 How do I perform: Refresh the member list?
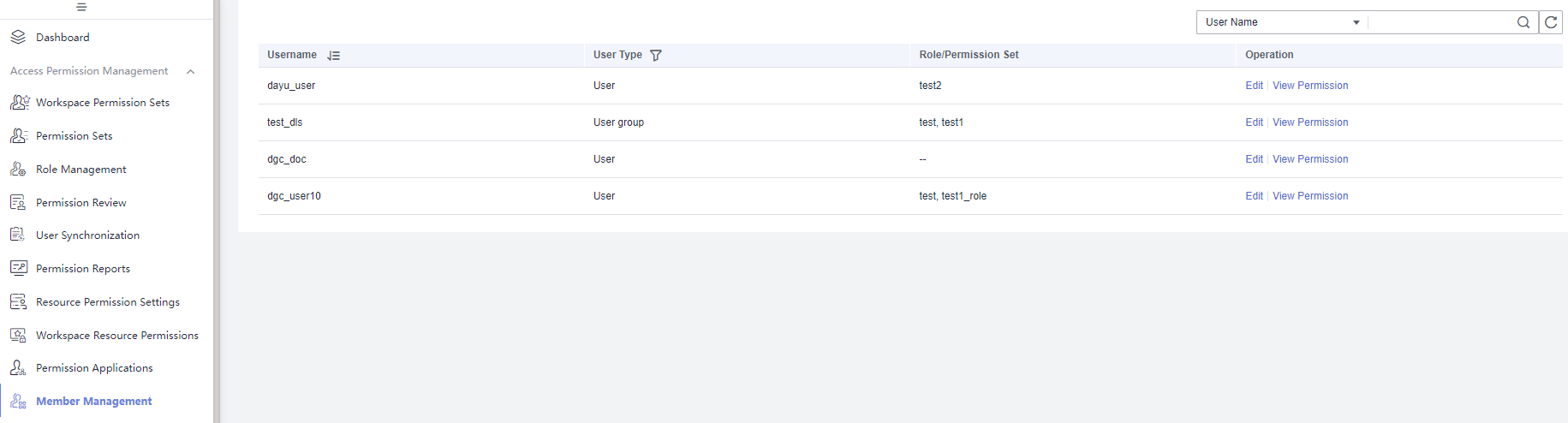(1551, 22)
